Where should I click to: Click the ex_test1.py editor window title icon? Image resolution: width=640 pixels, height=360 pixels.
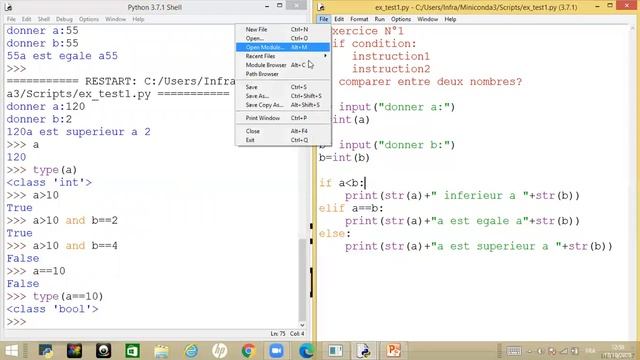tap(321, 7)
